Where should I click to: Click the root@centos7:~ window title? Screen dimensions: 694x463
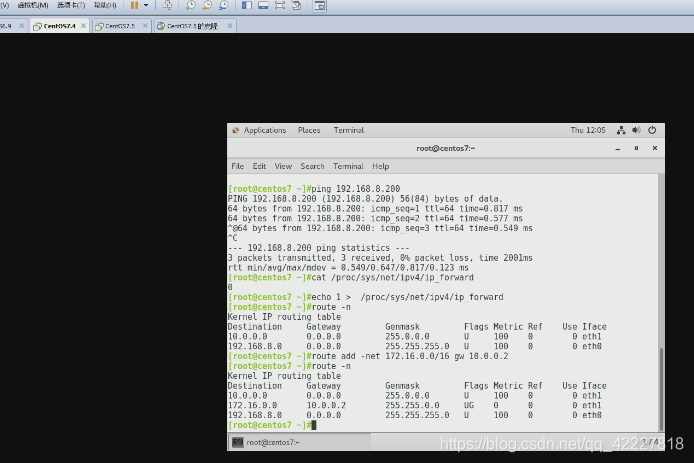pos(445,148)
